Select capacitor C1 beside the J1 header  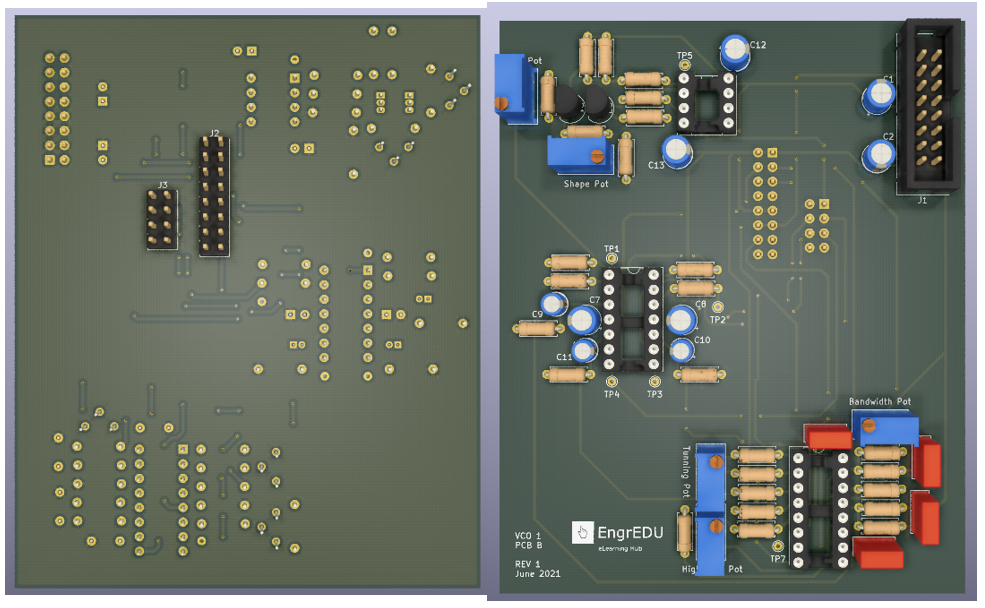pyautogui.click(x=880, y=96)
